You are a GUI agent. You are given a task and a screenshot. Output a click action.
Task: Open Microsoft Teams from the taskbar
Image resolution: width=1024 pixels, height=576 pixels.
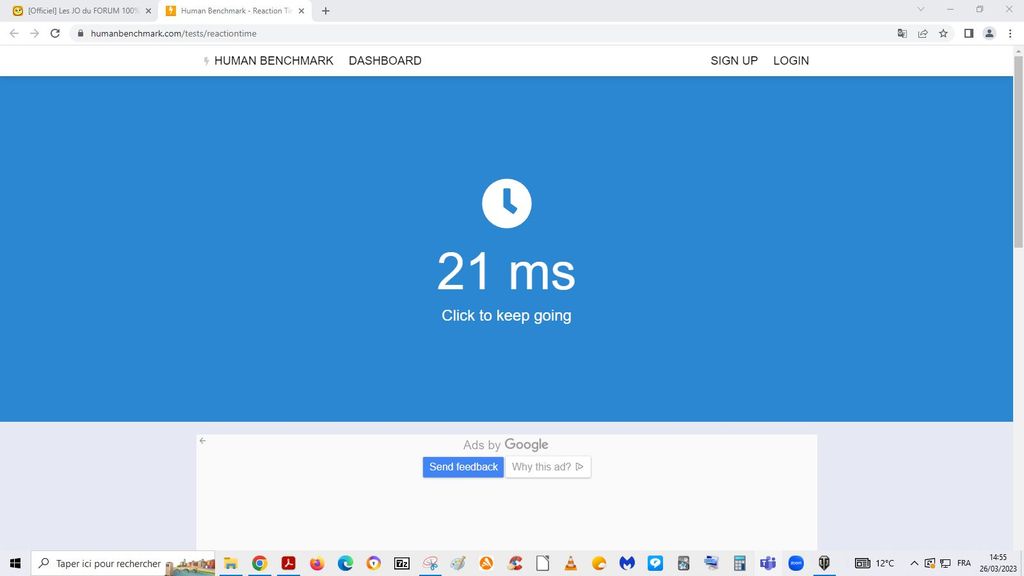767,563
